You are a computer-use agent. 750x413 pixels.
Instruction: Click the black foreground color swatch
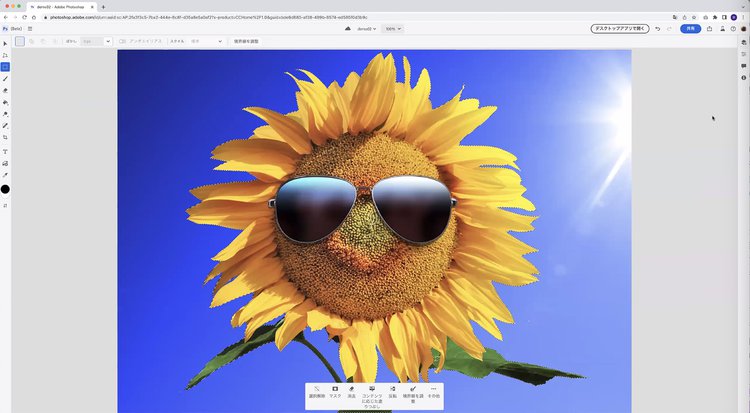(5, 189)
